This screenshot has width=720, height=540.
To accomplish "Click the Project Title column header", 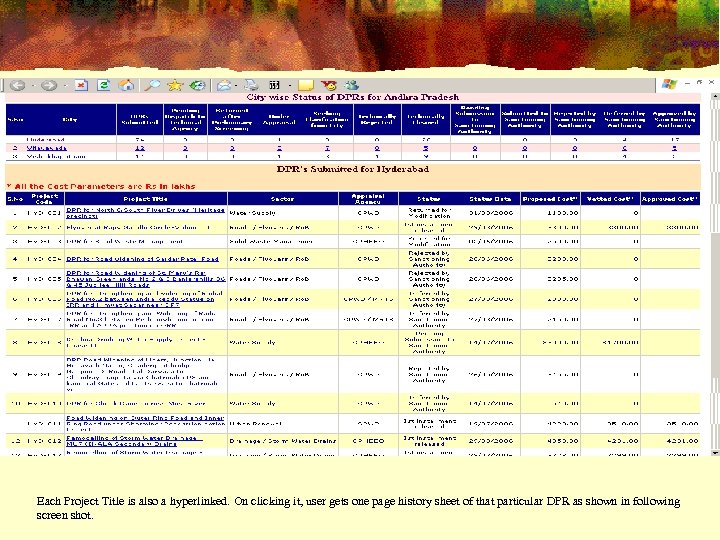I will pyautogui.click(x=146, y=199).
